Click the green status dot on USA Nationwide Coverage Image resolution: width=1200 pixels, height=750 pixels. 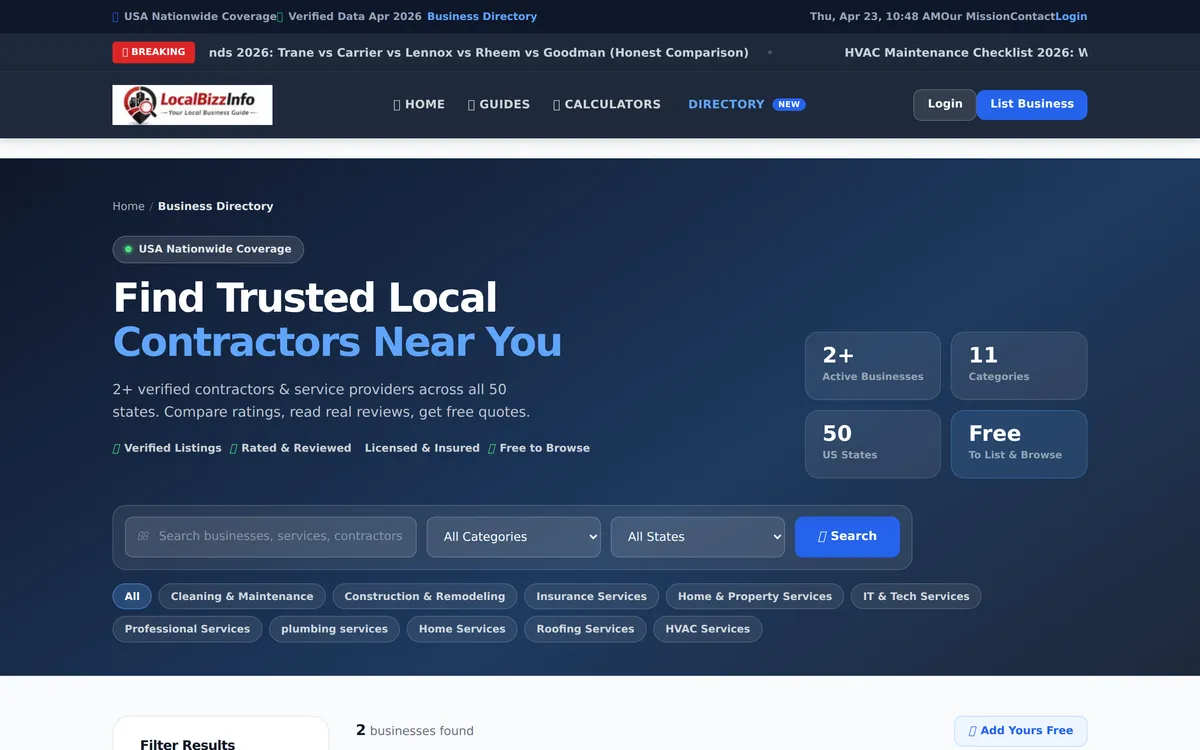pyautogui.click(x=127, y=249)
